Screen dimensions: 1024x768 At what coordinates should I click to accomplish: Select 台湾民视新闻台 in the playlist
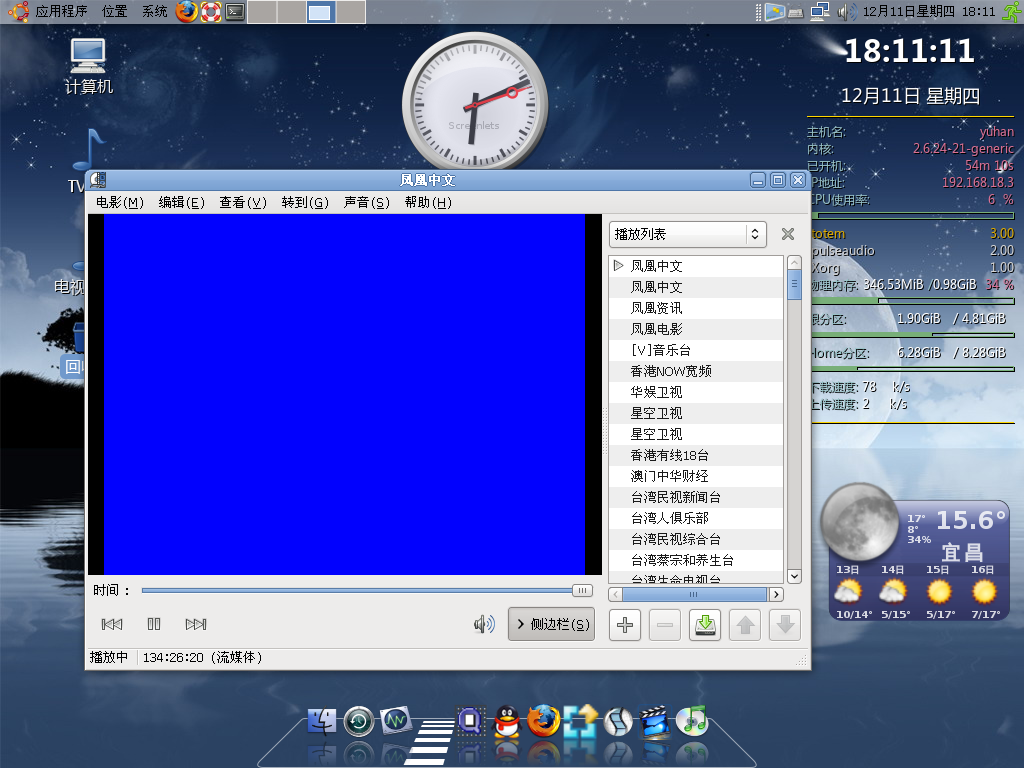[x=696, y=497]
